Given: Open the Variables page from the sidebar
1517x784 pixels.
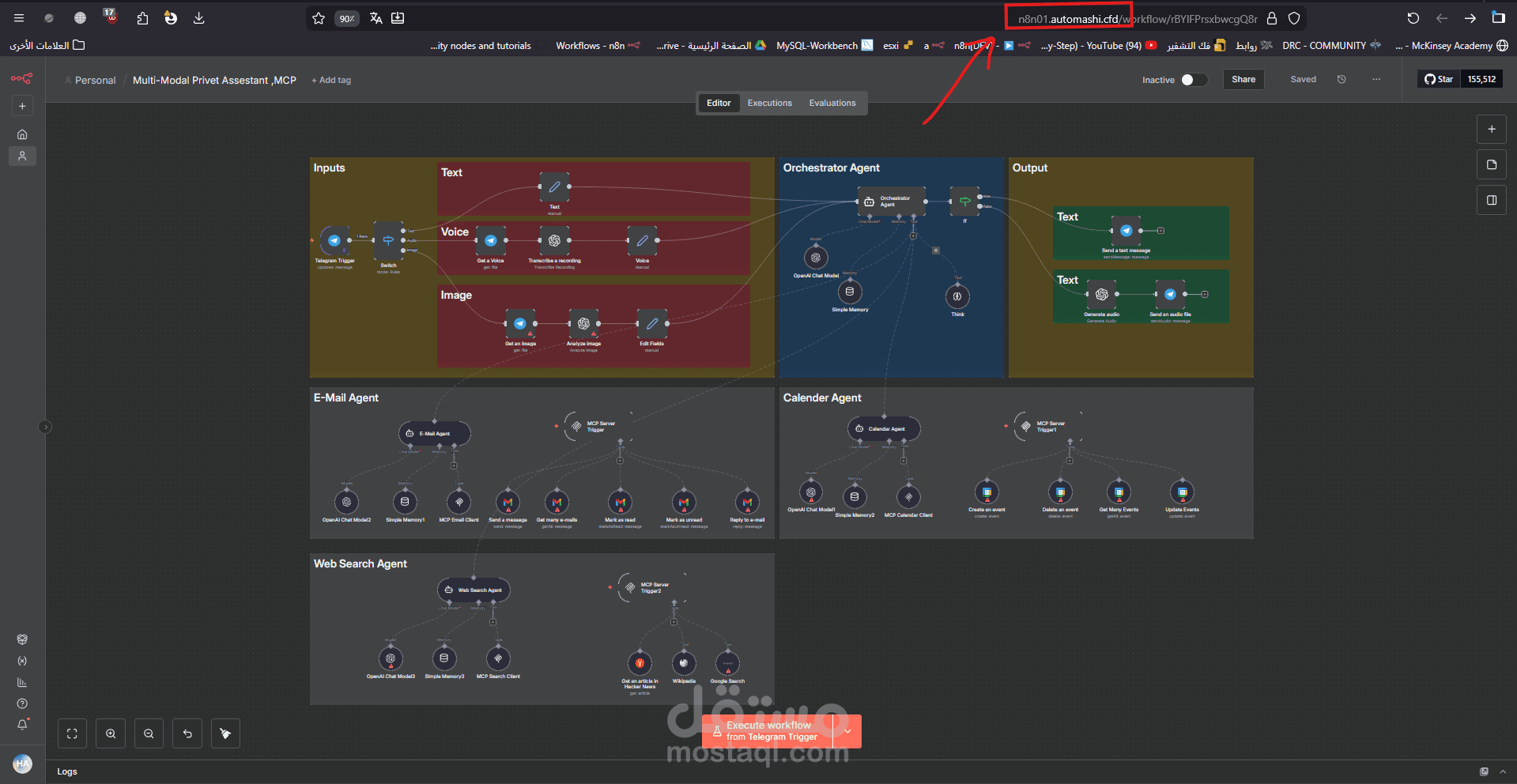Looking at the screenshot, I should click(x=22, y=661).
